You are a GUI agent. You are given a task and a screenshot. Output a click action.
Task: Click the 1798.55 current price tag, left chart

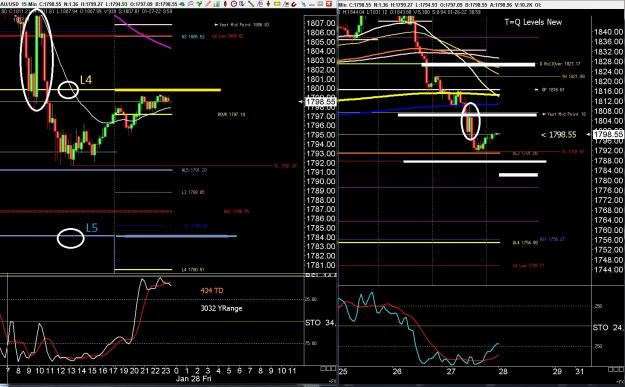(320, 102)
